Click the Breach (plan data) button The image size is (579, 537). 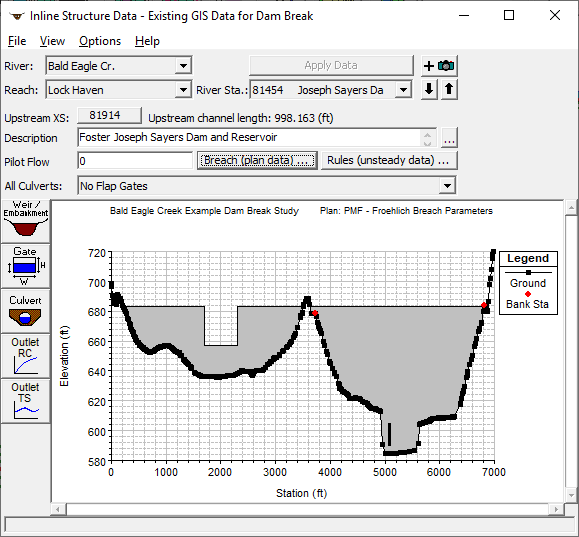coord(257,161)
